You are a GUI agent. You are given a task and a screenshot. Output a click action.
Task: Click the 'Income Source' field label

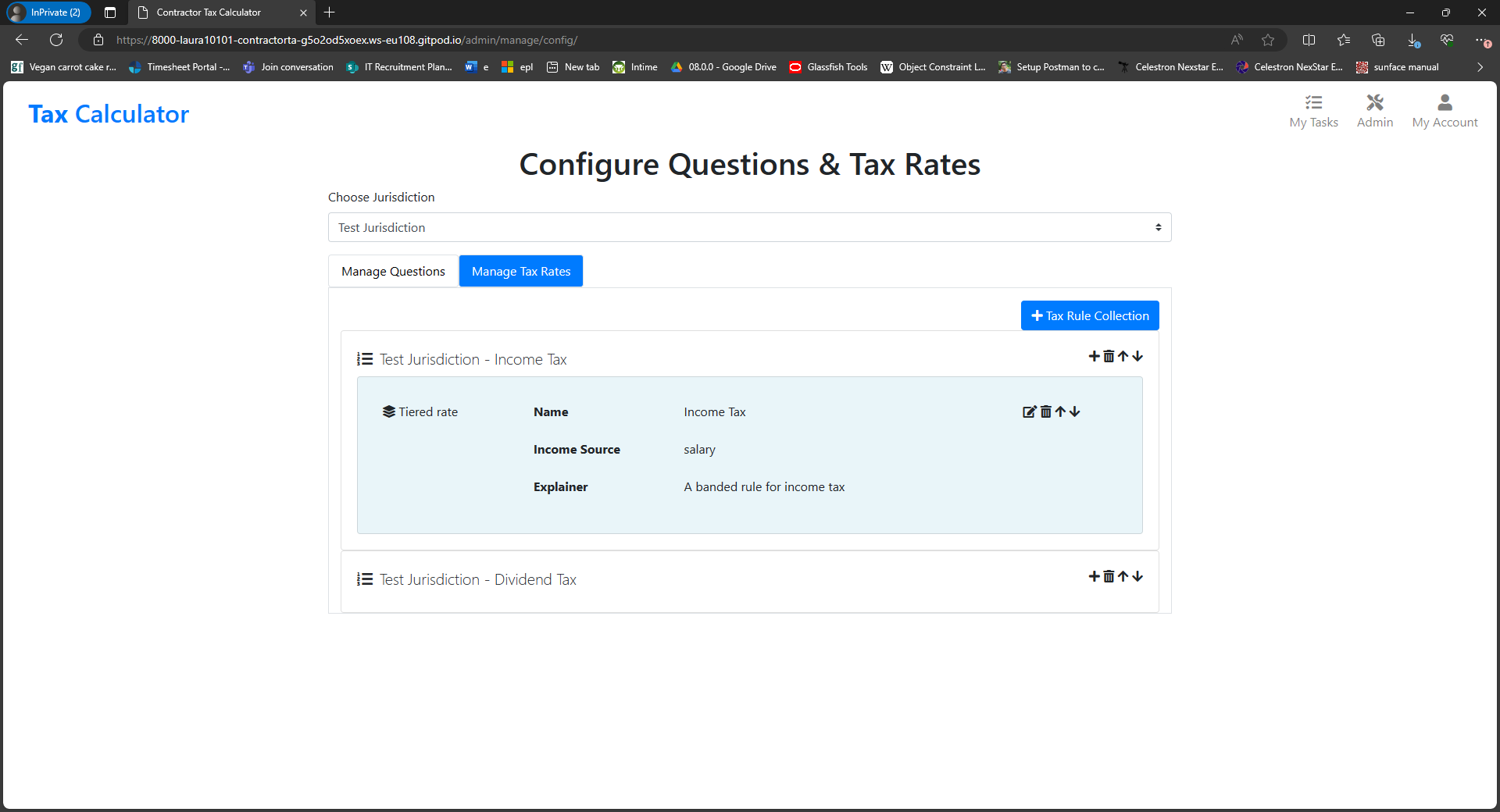point(577,449)
